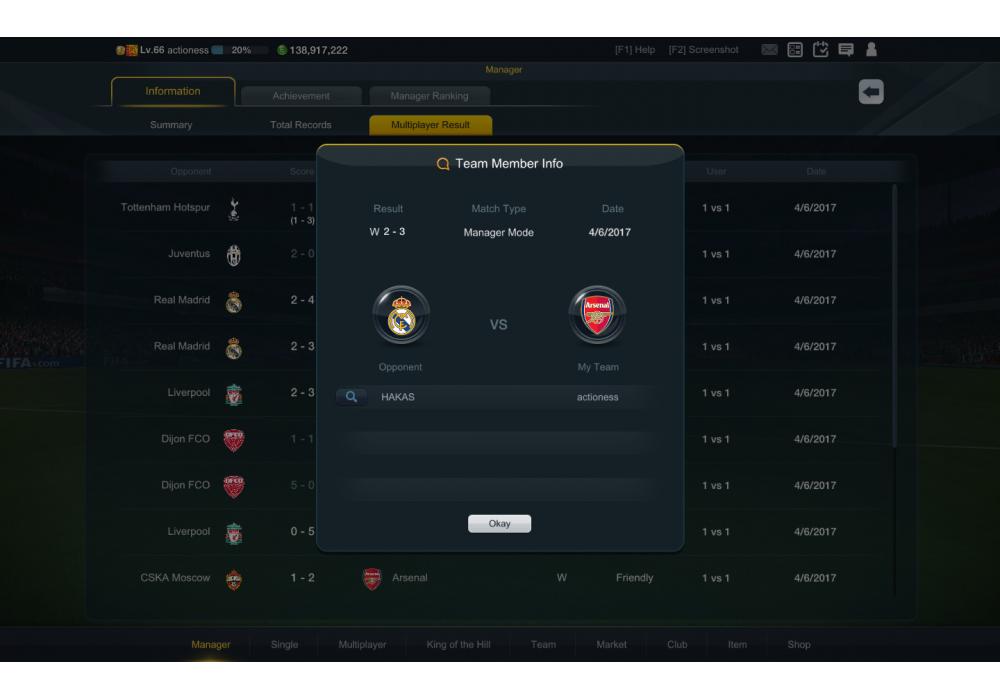Viewport: 1000px width, 700px height.
Task: Open the tactics board icon
Action: (795, 50)
